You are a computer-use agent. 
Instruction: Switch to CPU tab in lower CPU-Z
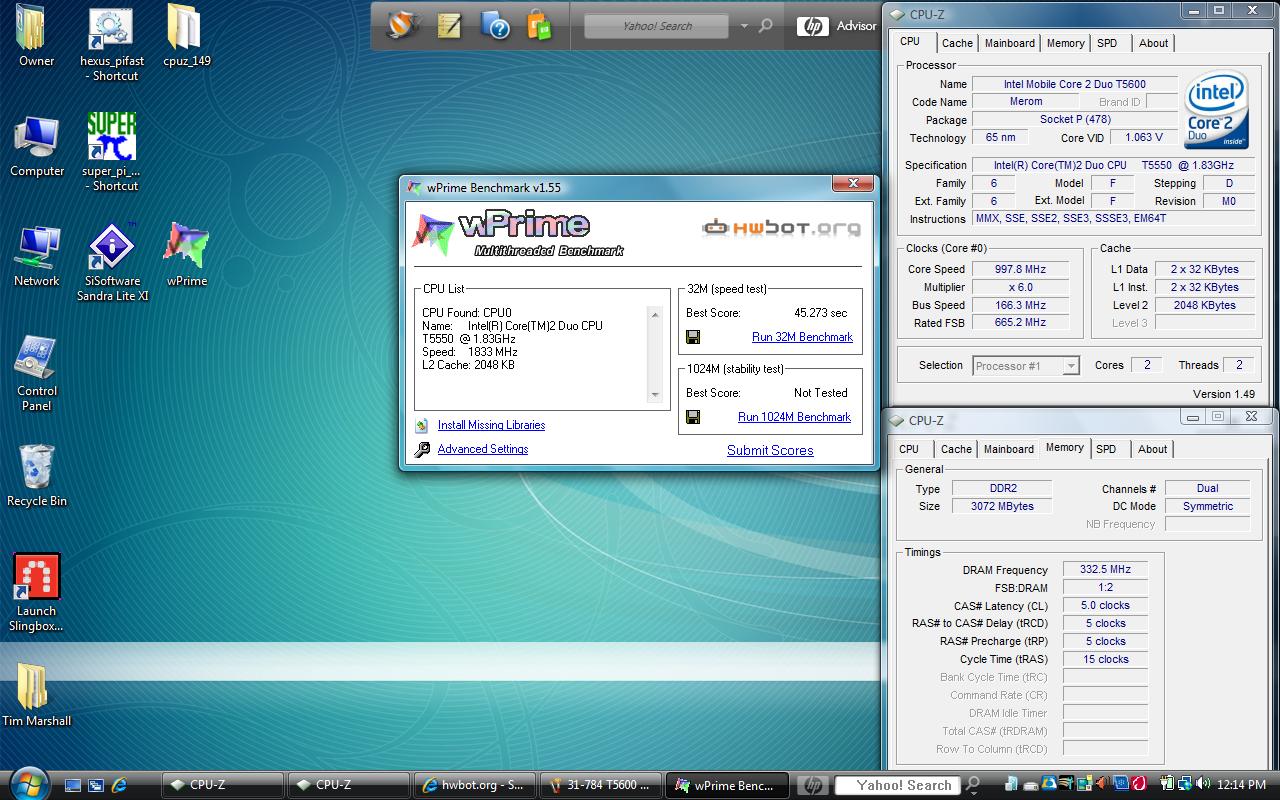pyautogui.click(x=909, y=449)
